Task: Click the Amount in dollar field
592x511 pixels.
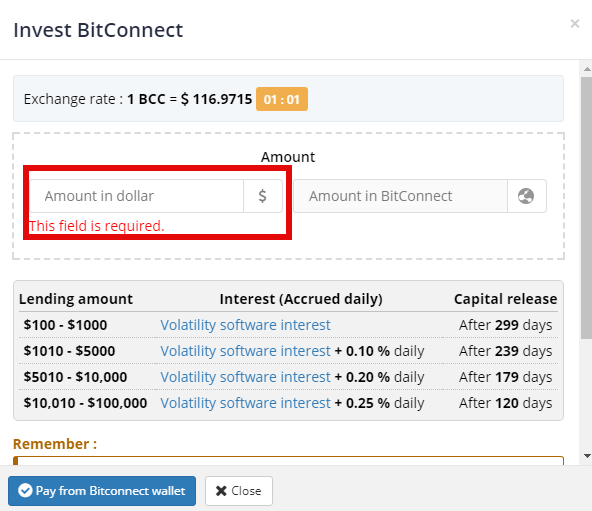Action: tap(137, 196)
